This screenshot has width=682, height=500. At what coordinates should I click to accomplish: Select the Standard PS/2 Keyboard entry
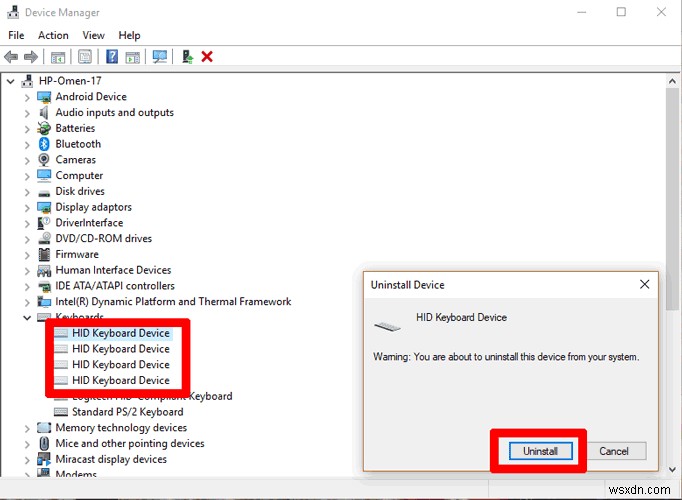point(127,412)
